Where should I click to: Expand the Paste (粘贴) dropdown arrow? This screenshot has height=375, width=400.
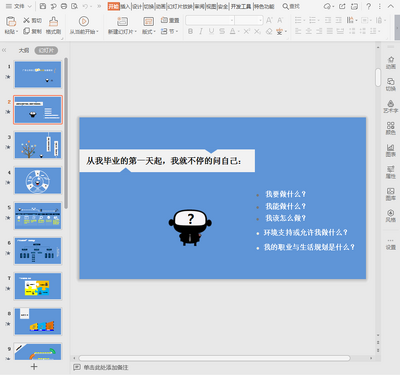coord(17,32)
